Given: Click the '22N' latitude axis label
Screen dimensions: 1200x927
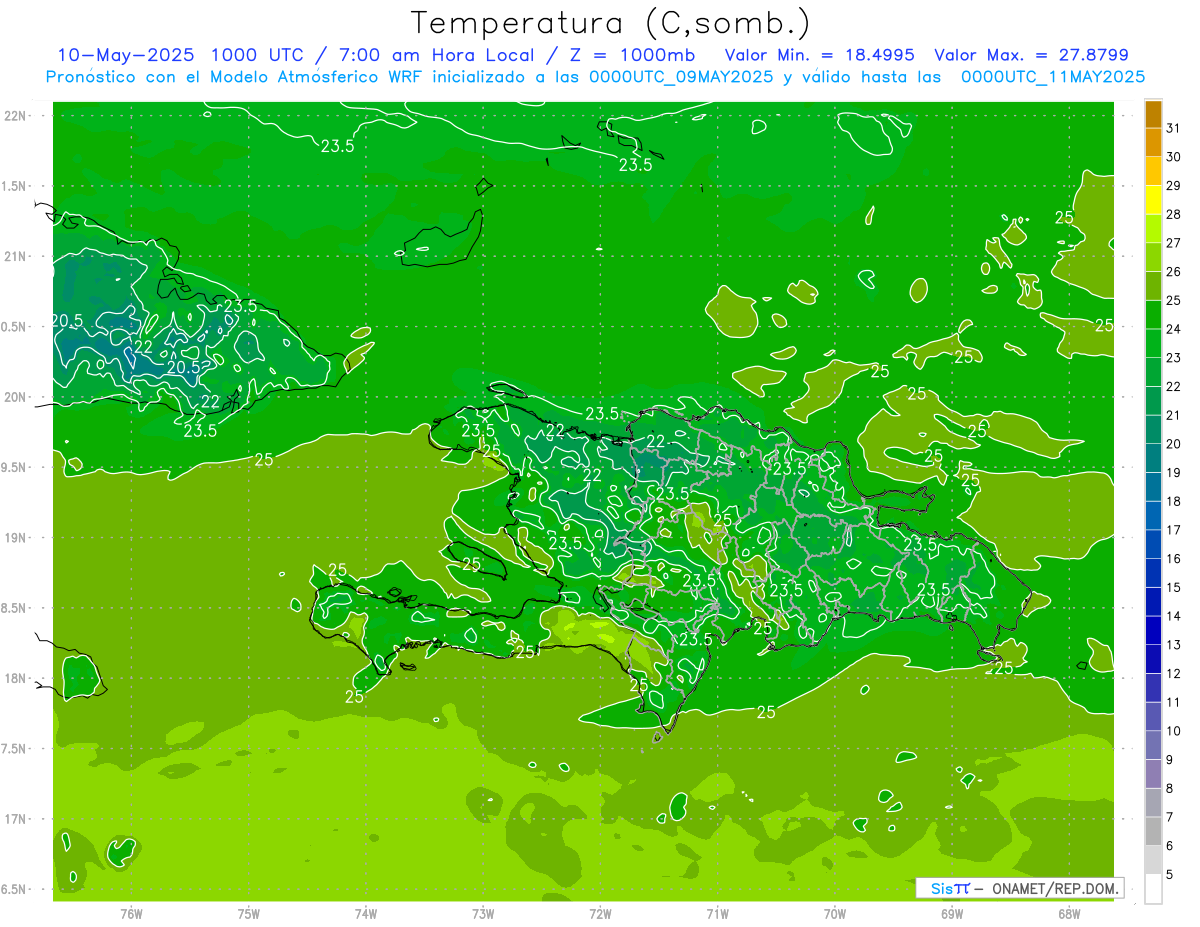Looking at the screenshot, I should point(16,116).
